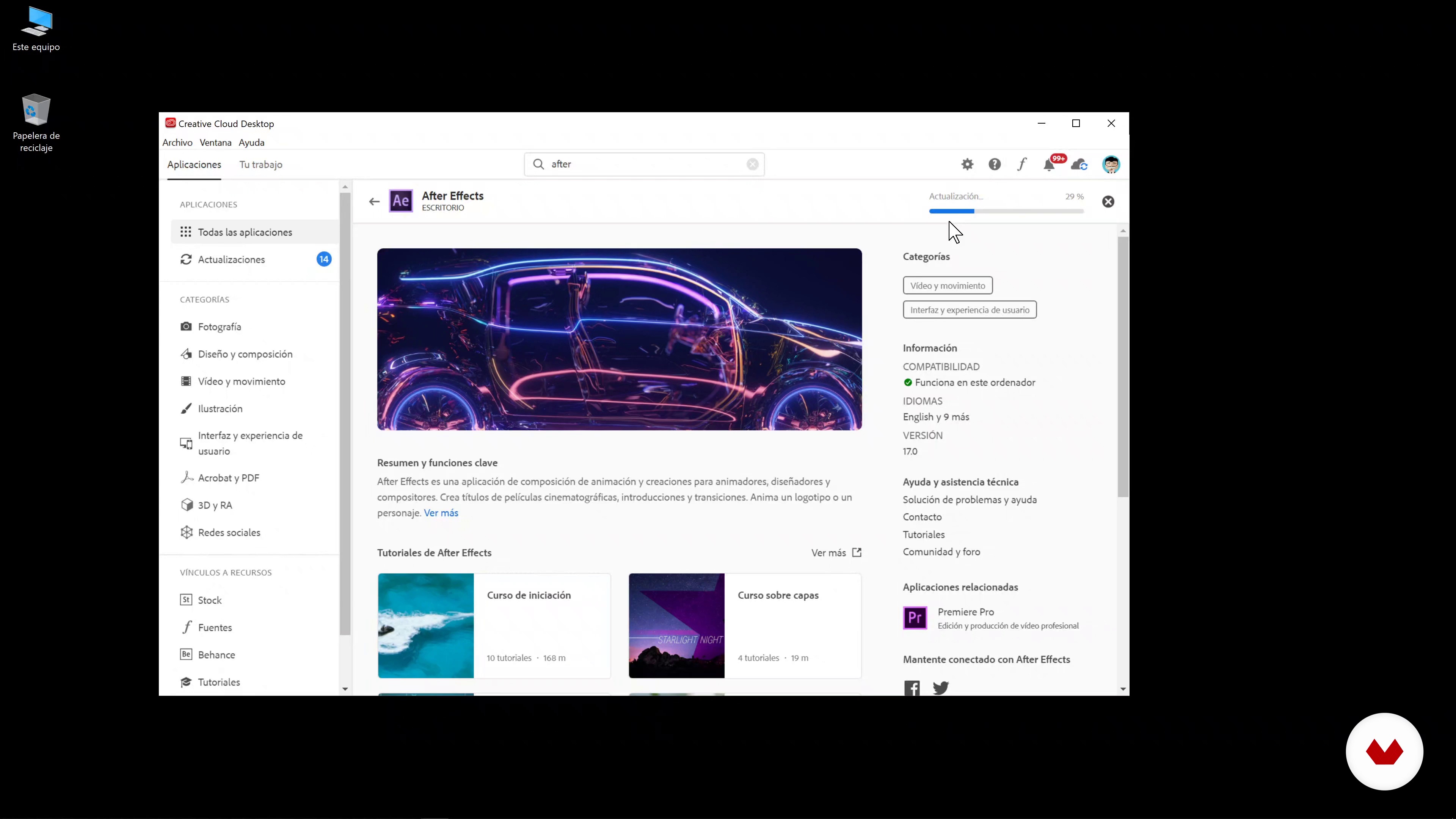Click sidebar scroll up arrow
The height and width of the screenshot is (819, 1456).
pyautogui.click(x=345, y=187)
